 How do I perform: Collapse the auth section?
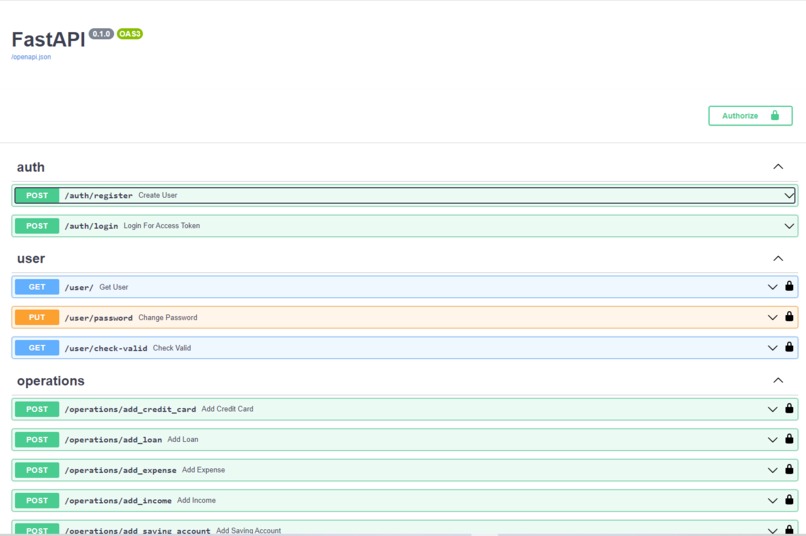click(778, 167)
